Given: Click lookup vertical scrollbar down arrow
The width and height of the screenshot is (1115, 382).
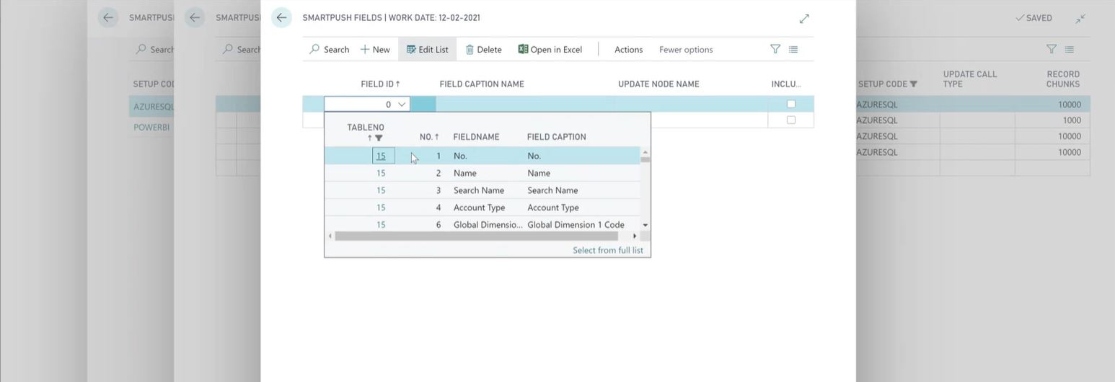Looking at the screenshot, I should point(645,225).
